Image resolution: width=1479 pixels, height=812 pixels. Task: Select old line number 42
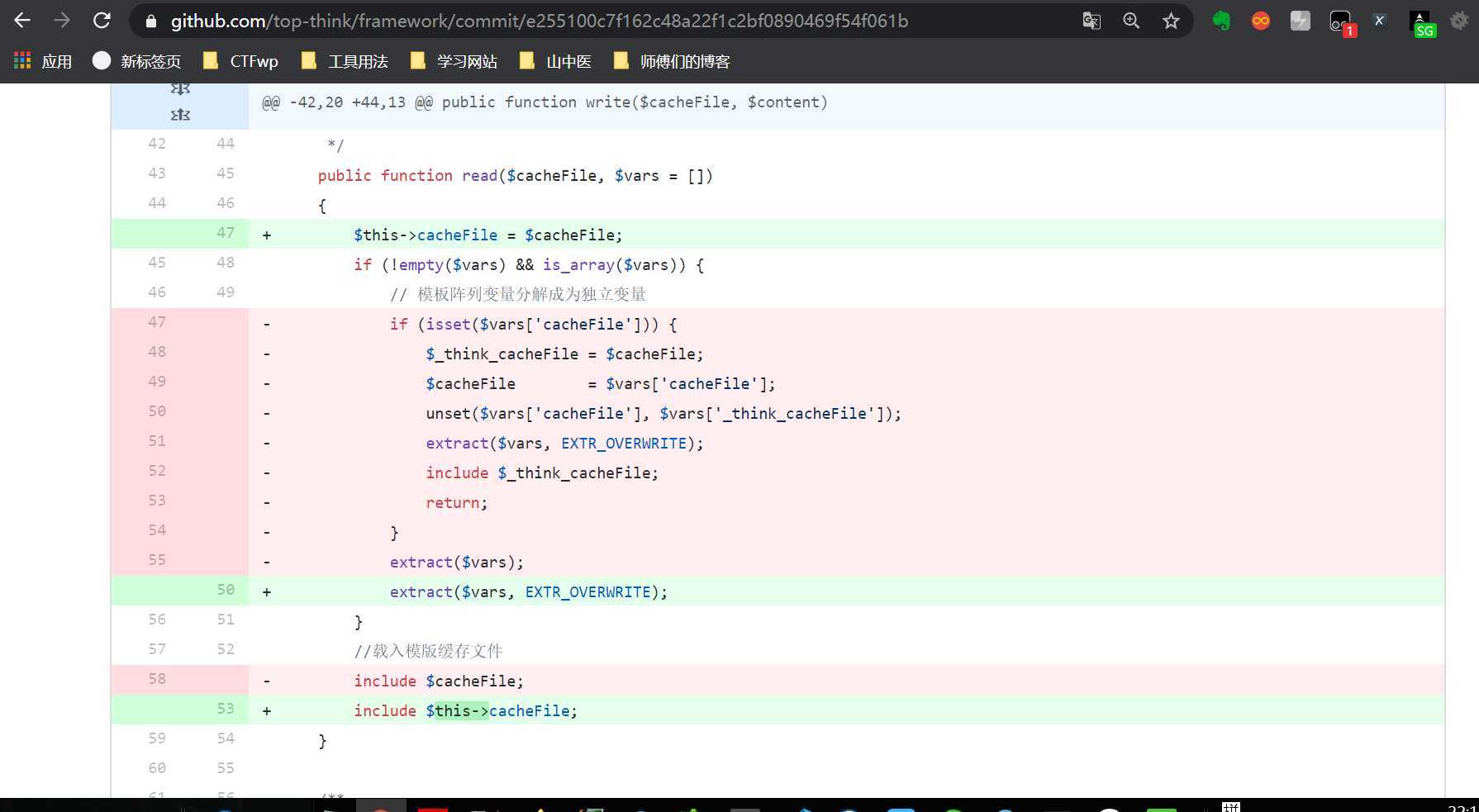(x=157, y=144)
